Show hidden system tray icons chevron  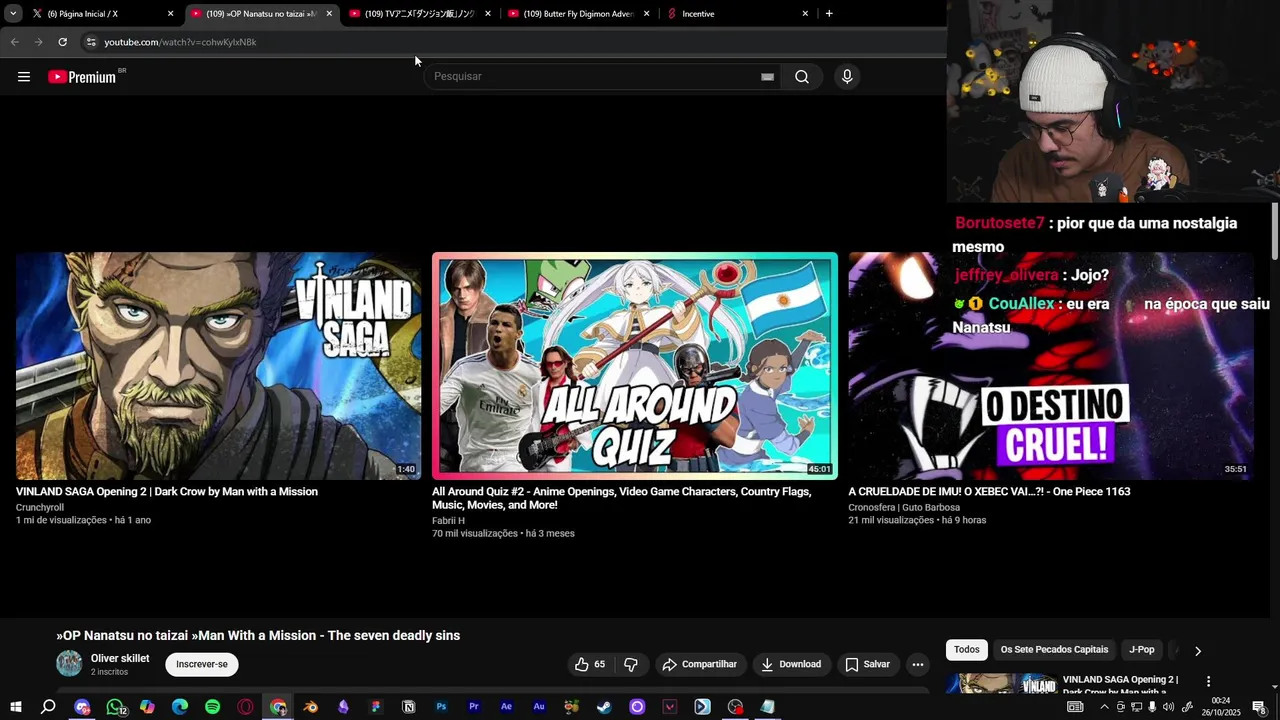pos(1104,707)
